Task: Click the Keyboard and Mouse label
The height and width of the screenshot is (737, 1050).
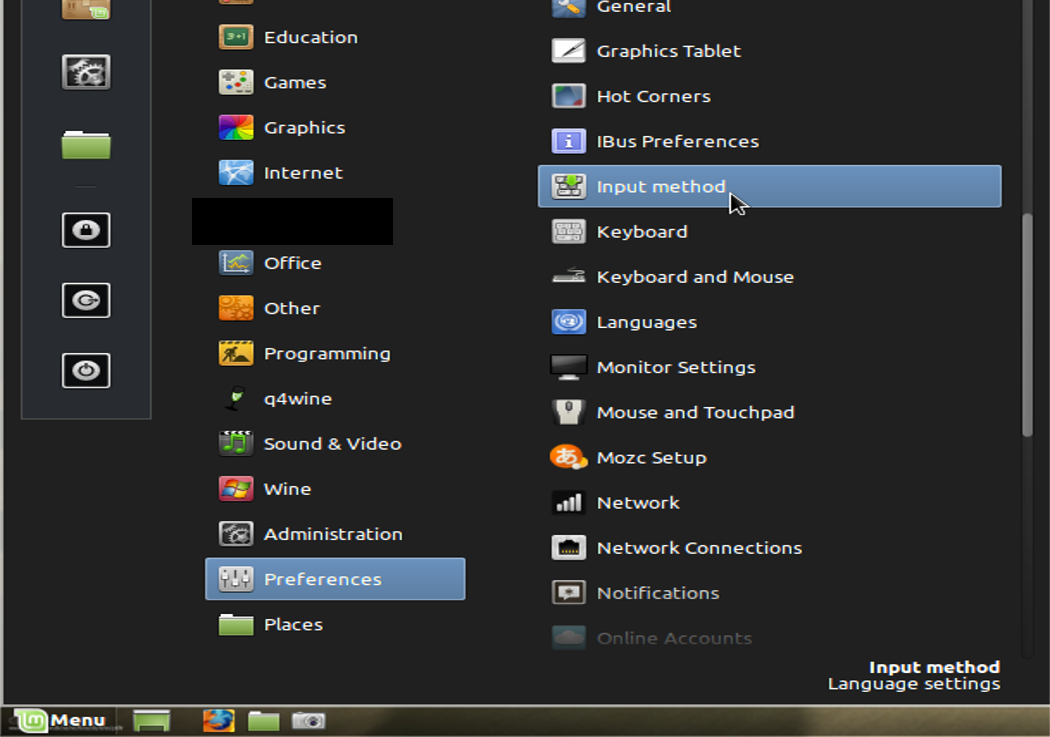Action: click(x=695, y=277)
